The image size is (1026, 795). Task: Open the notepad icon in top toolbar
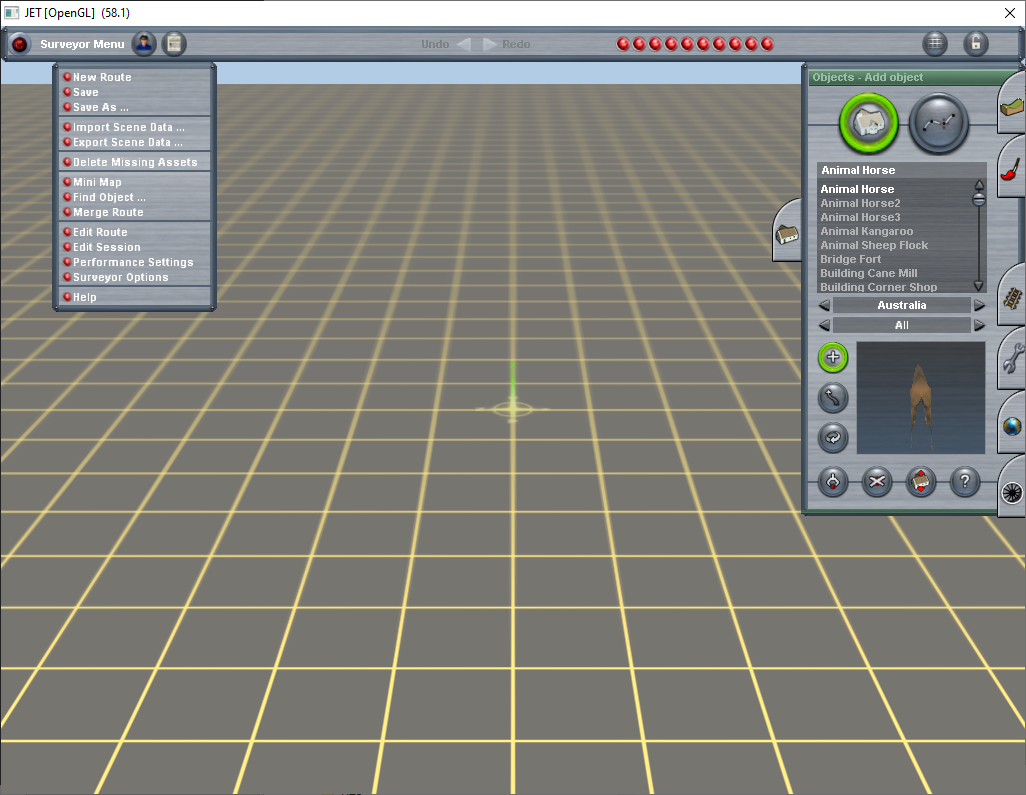(x=174, y=44)
